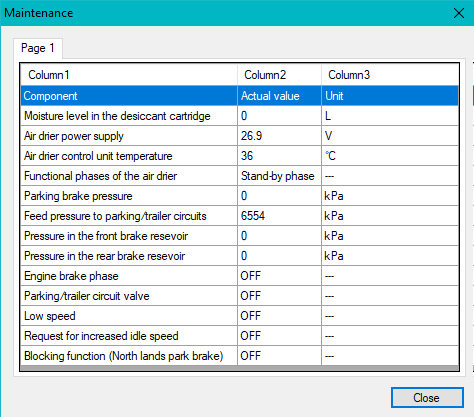Select Pressure in the rear brake resevoir
Image resolution: width=474 pixels, height=417 pixels.
pyautogui.click(x=240, y=256)
